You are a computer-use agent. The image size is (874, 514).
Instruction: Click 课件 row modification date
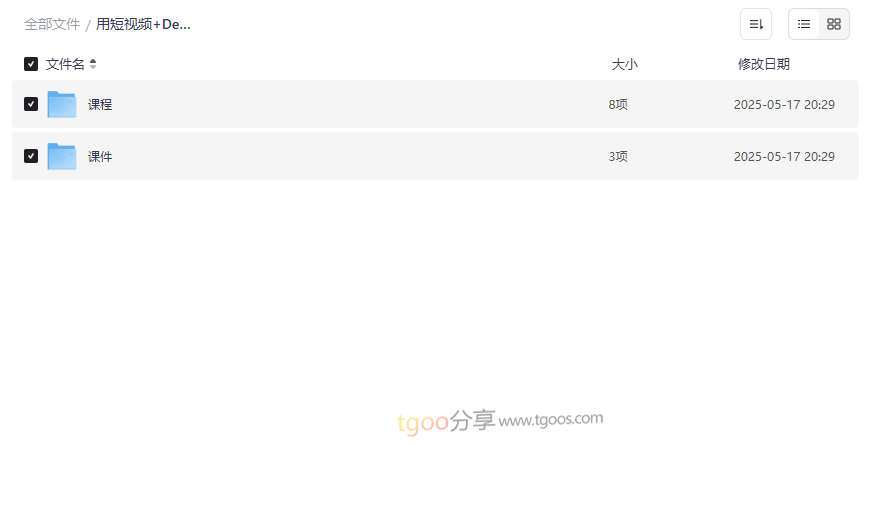point(784,157)
